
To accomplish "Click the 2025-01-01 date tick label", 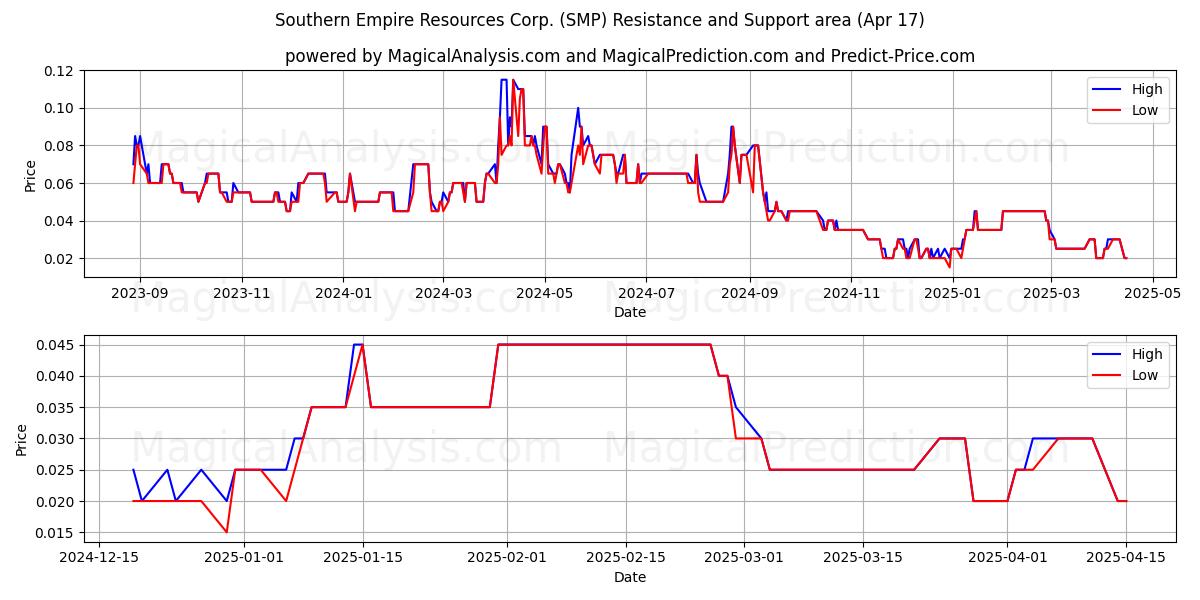I will coord(243,558).
